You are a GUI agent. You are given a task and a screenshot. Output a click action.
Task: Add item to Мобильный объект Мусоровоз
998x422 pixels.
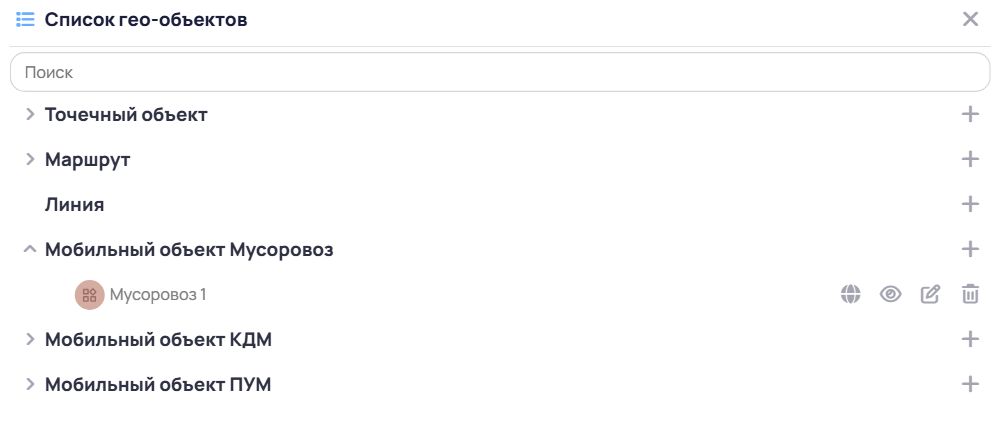coord(970,250)
